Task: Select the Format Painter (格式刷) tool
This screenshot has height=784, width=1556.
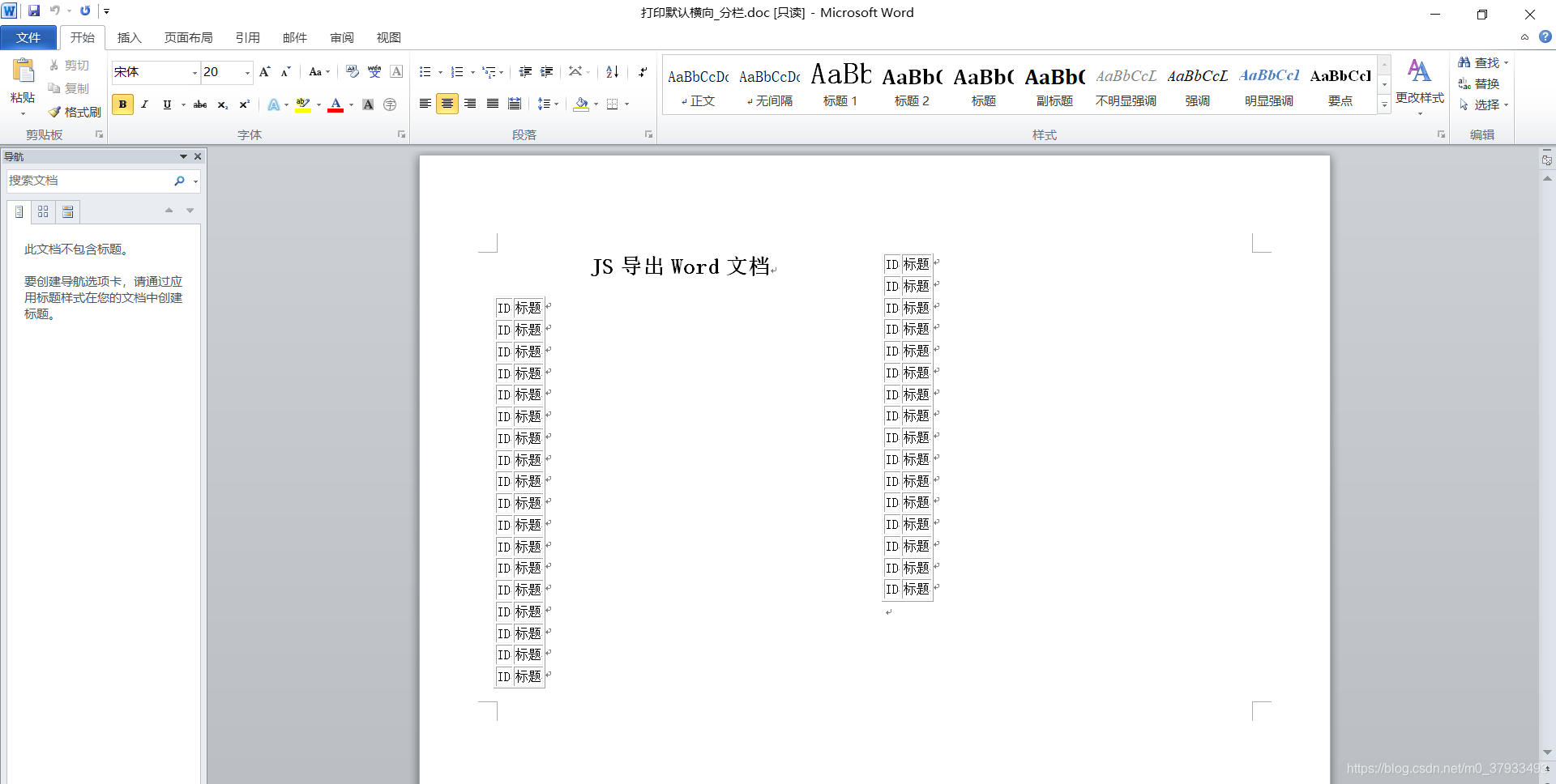Action: (74, 113)
